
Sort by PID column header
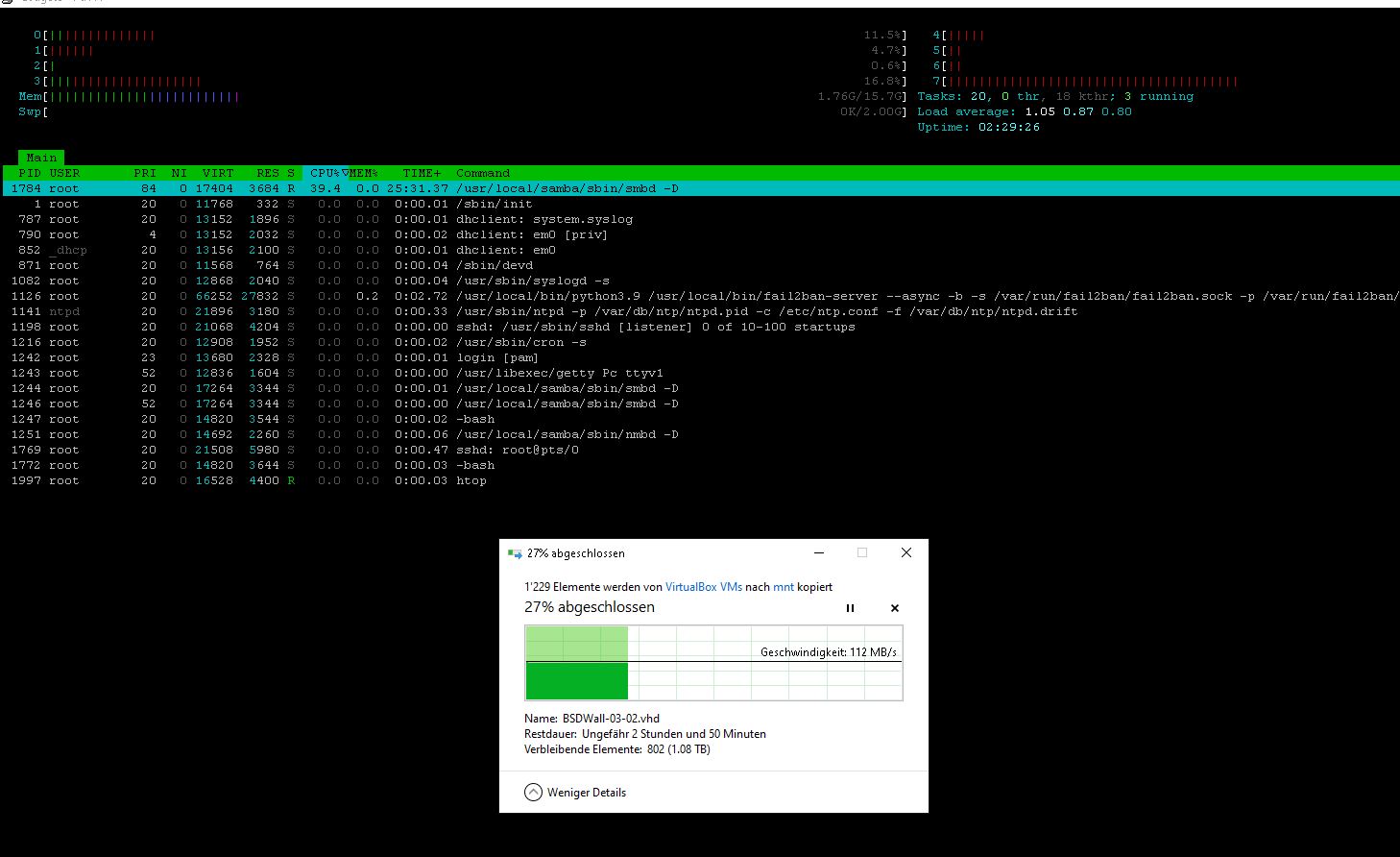(x=30, y=173)
